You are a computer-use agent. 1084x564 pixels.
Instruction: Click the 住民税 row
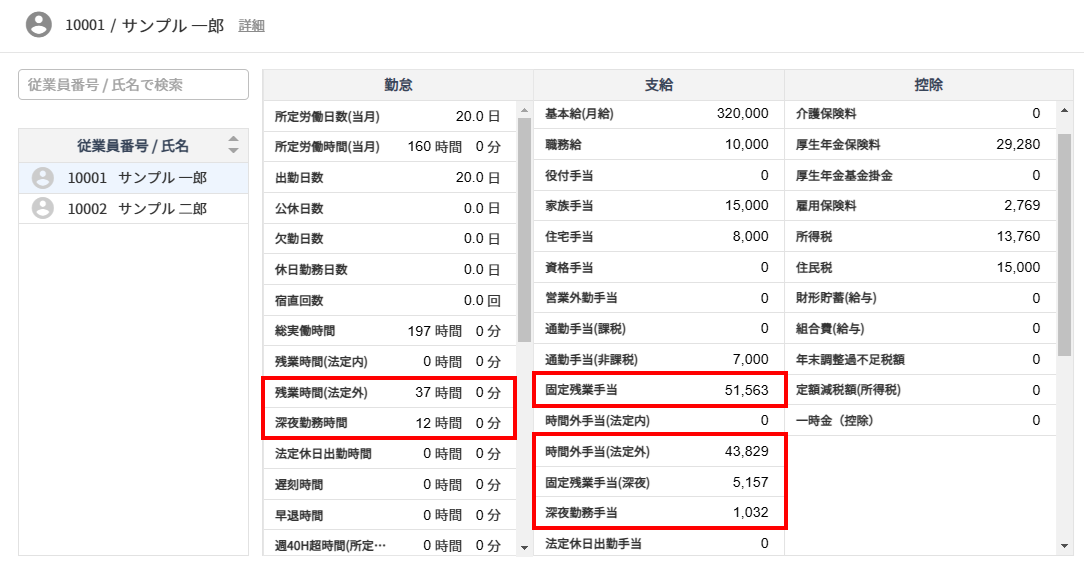[920, 267]
